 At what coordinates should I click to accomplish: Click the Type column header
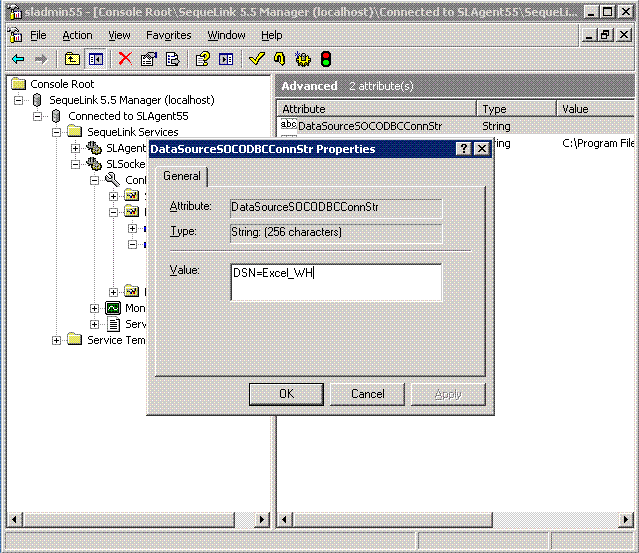516,109
